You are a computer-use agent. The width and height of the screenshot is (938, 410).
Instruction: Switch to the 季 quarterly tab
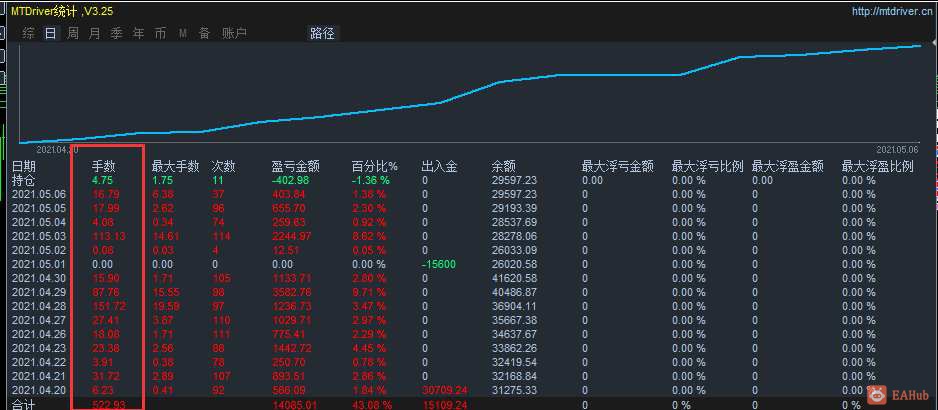[116, 34]
